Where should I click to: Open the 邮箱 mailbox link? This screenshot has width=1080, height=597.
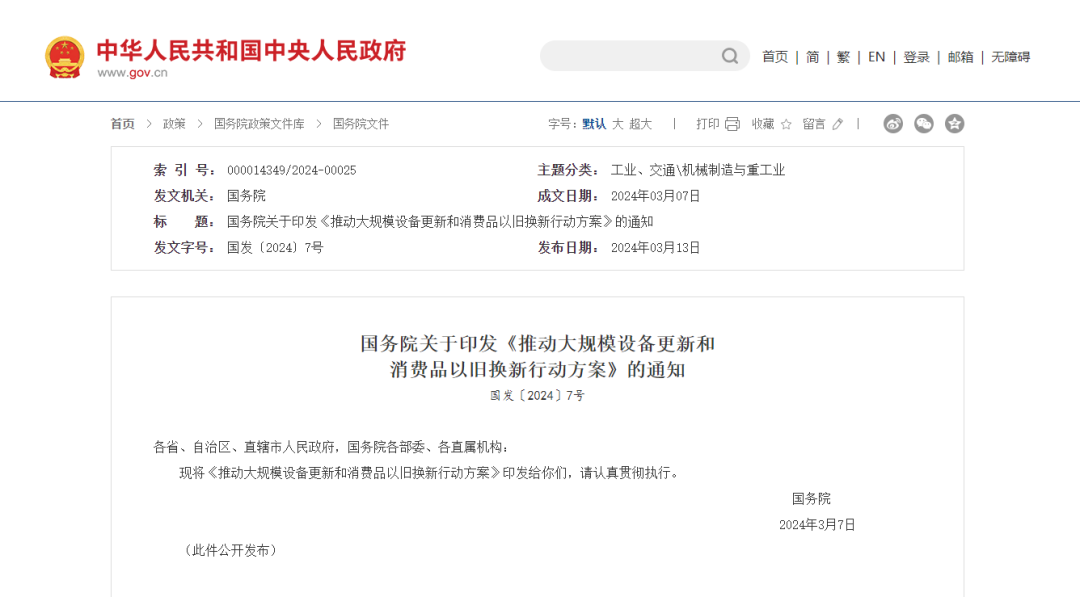pos(960,57)
